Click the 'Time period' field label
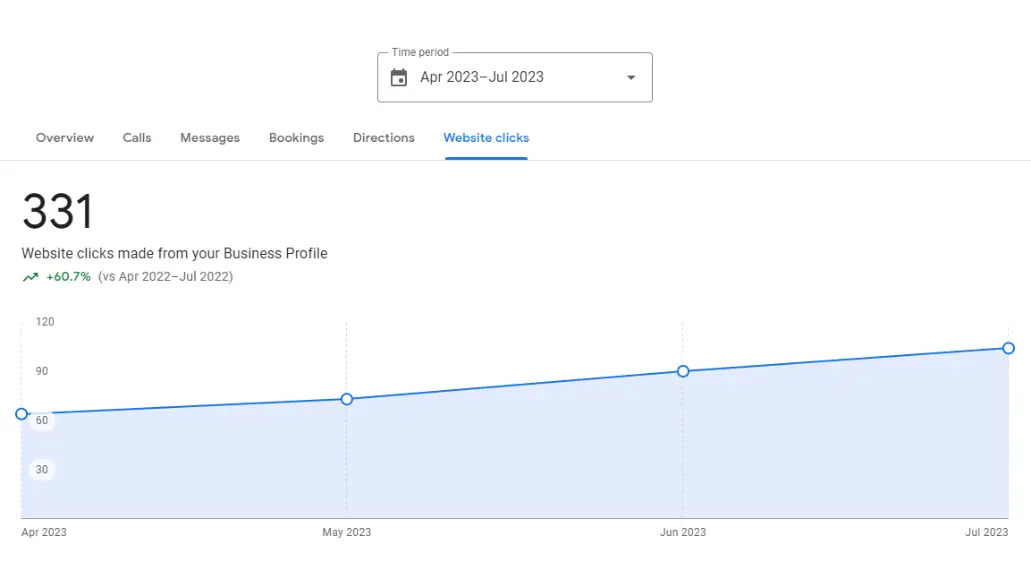Screen dimensions: 1031x578 420,52
